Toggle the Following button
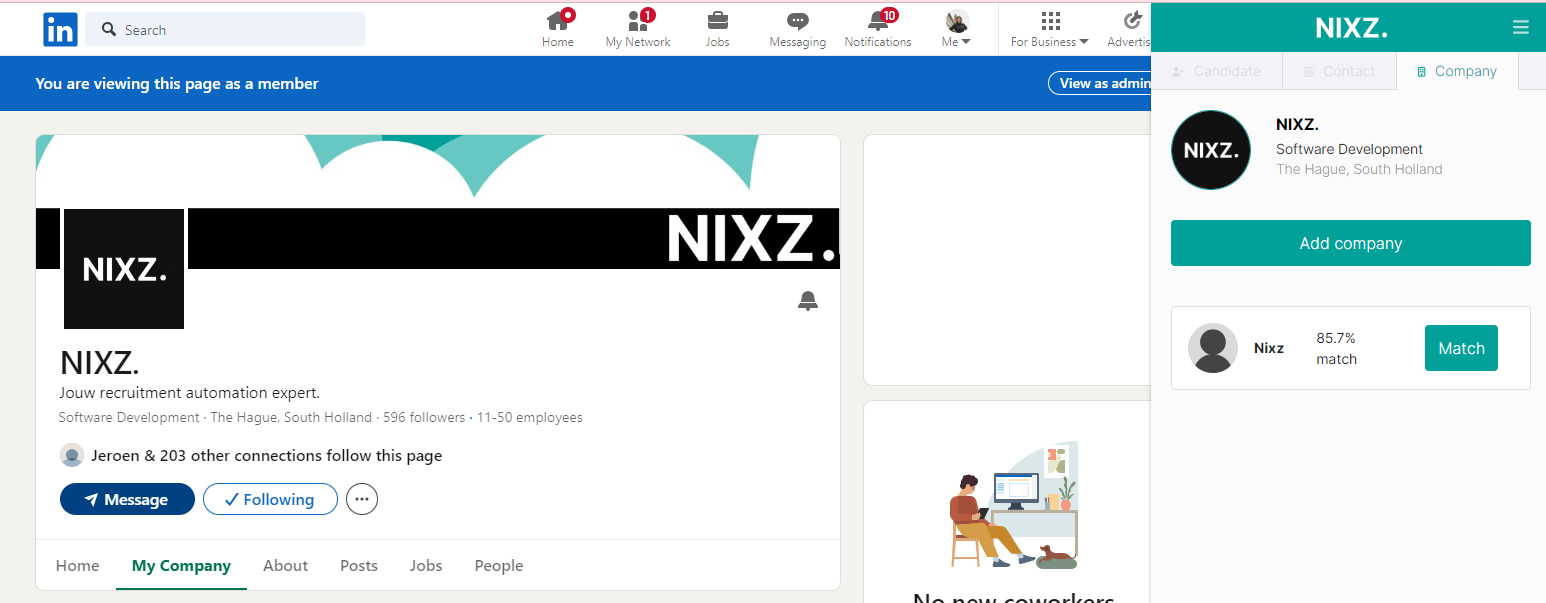This screenshot has height=603, width=1546. [x=270, y=499]
